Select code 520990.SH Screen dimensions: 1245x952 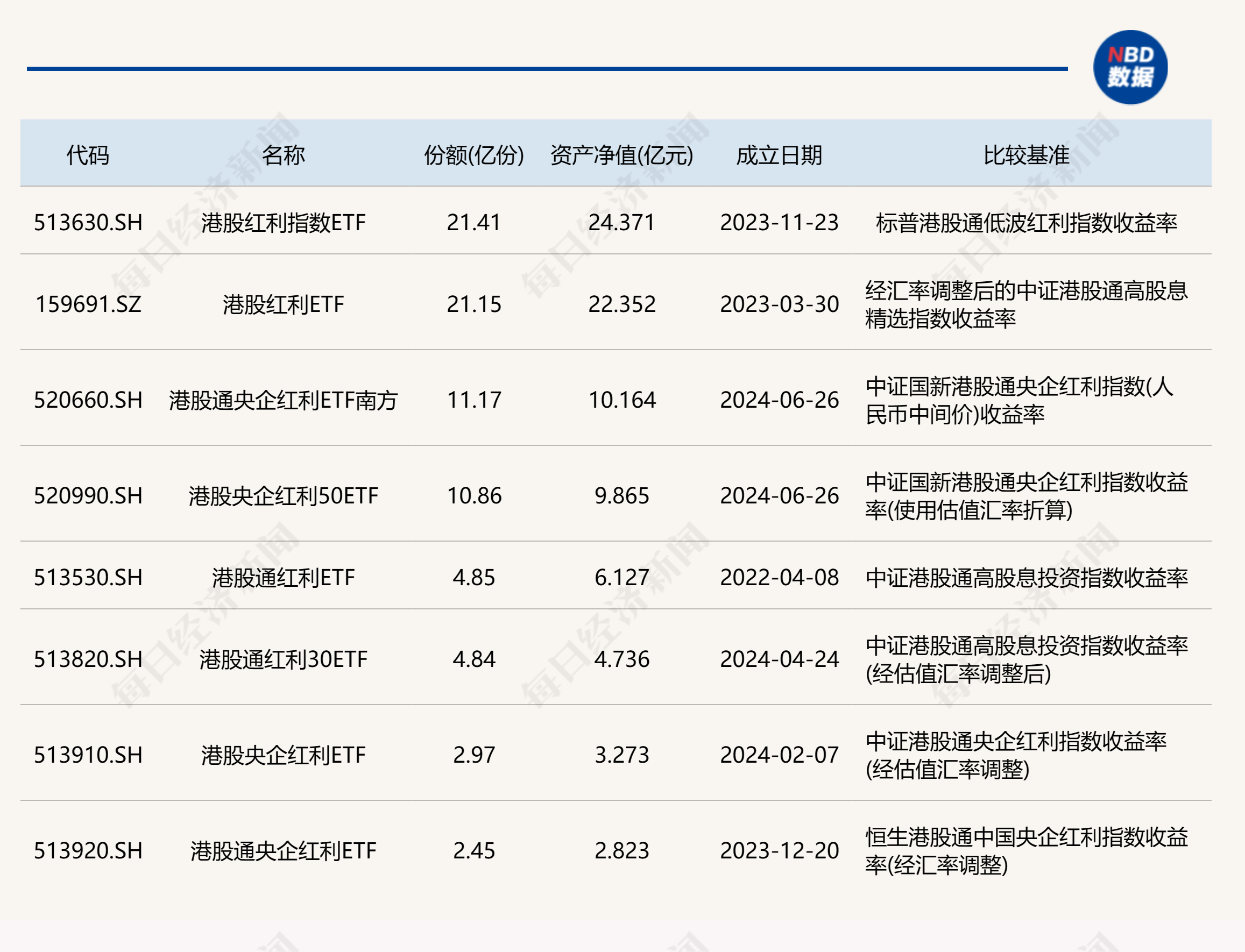88,496
